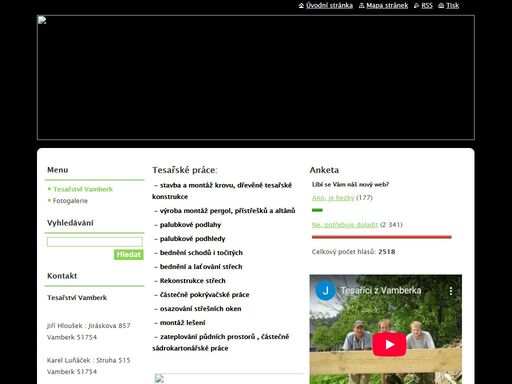
Task: Play the Tesaříci z Vamberka video
Action: tap(389, 344)
